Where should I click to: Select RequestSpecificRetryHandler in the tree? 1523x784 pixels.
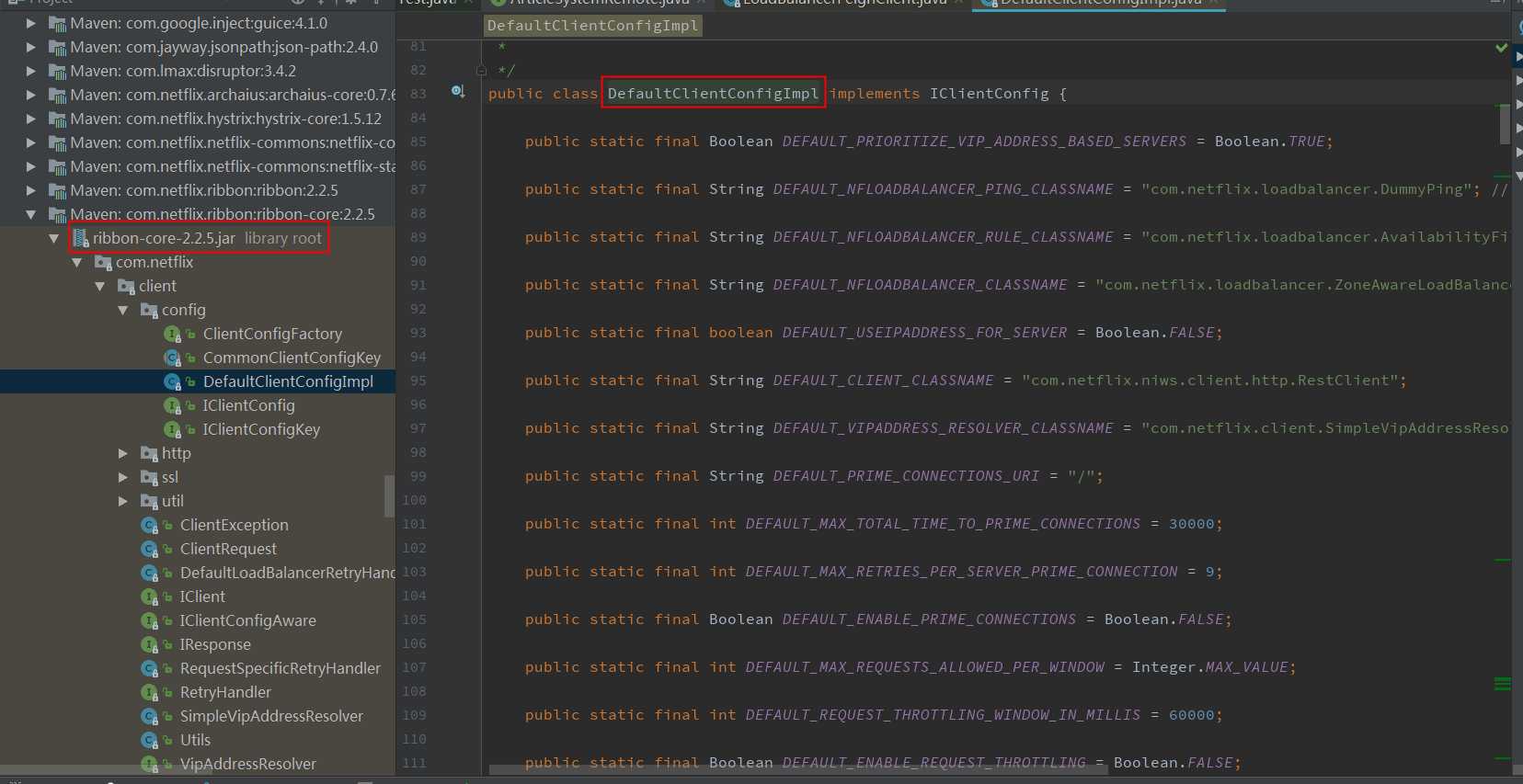click(x=281, y=668)
